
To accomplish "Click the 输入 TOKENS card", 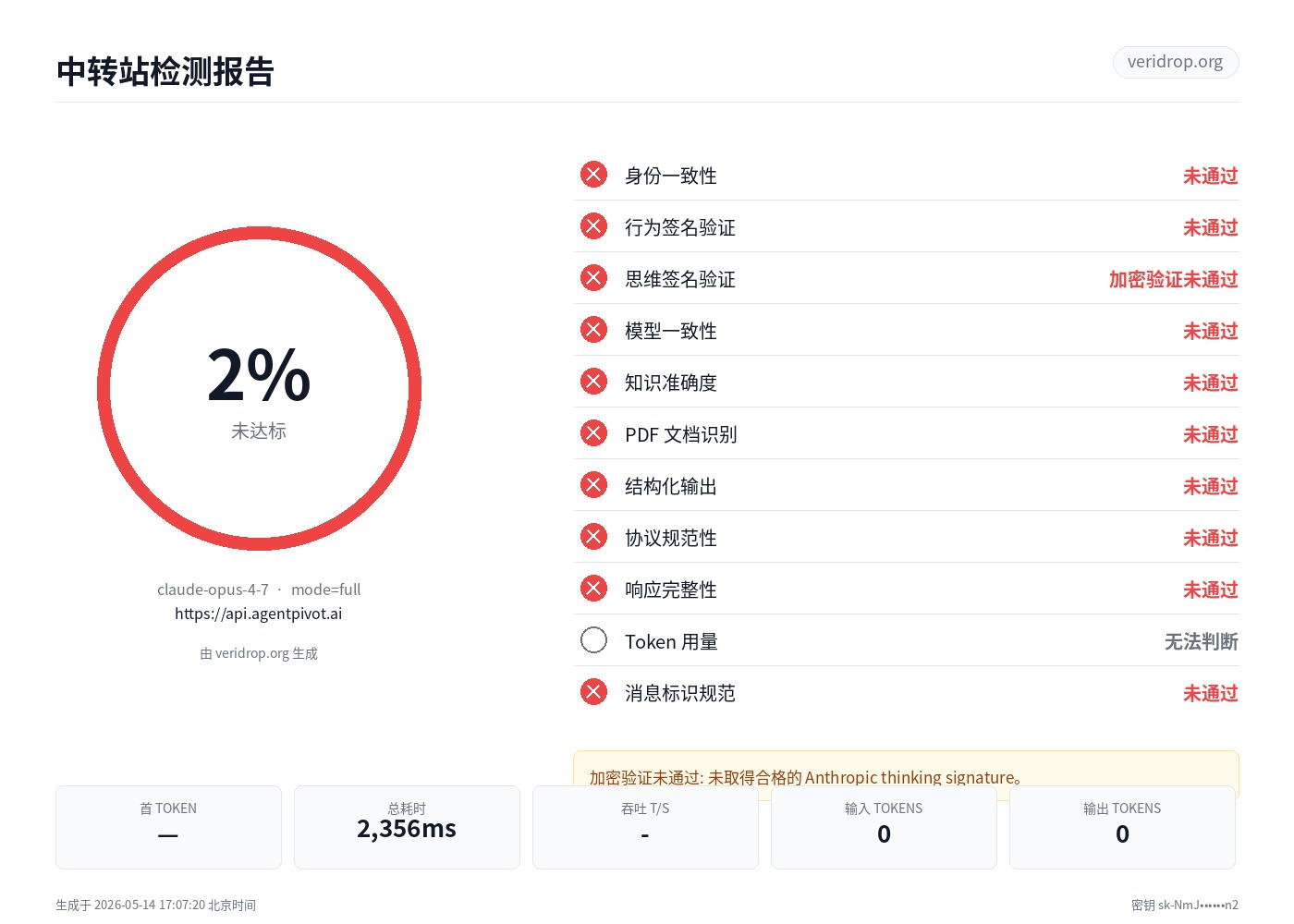I will coord(884,827).
